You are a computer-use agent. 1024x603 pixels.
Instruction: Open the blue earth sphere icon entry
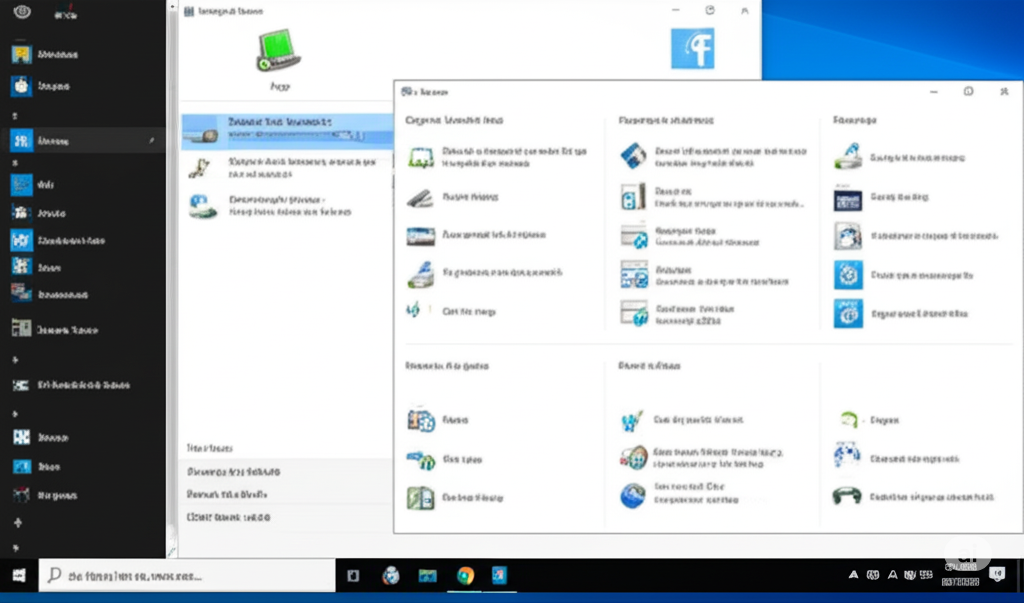point(633,496)
